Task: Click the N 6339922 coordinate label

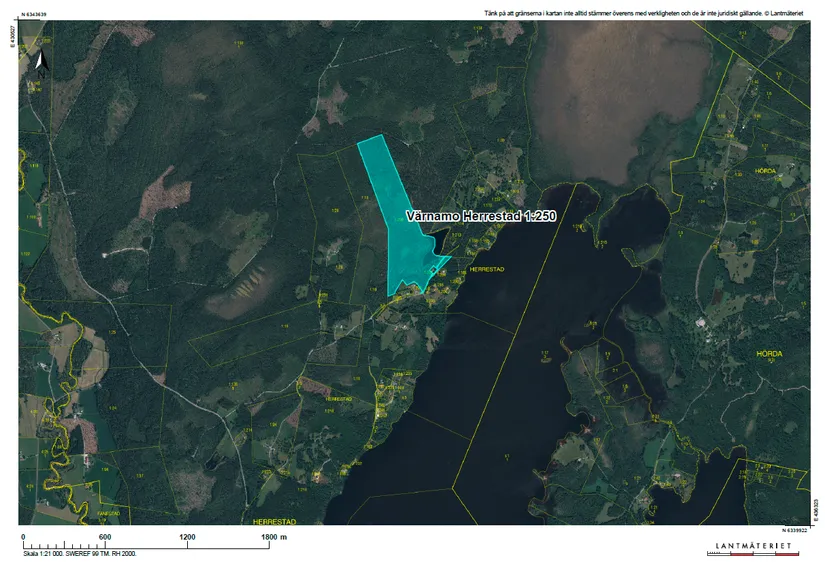Action: click(x=788, y=530)
